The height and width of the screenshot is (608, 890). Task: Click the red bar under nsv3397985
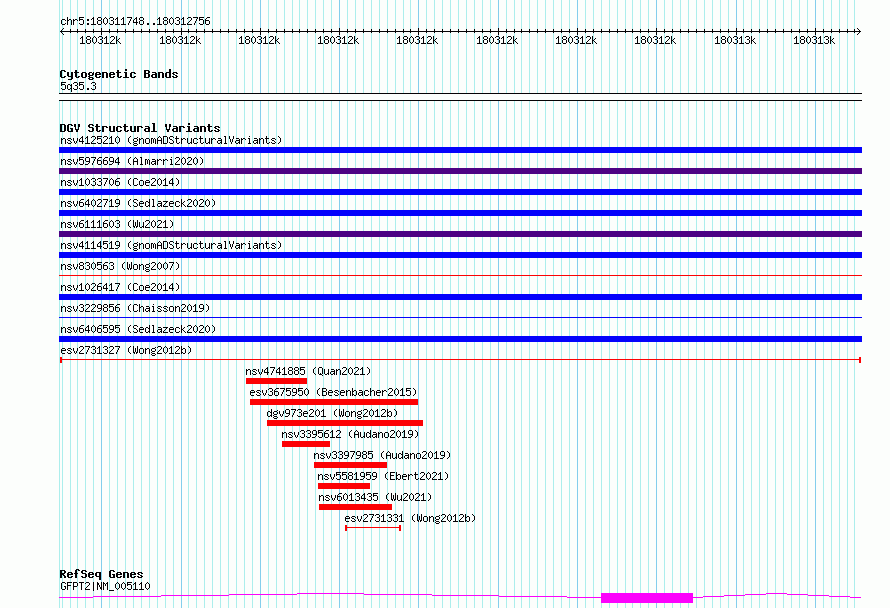[350, 465]
